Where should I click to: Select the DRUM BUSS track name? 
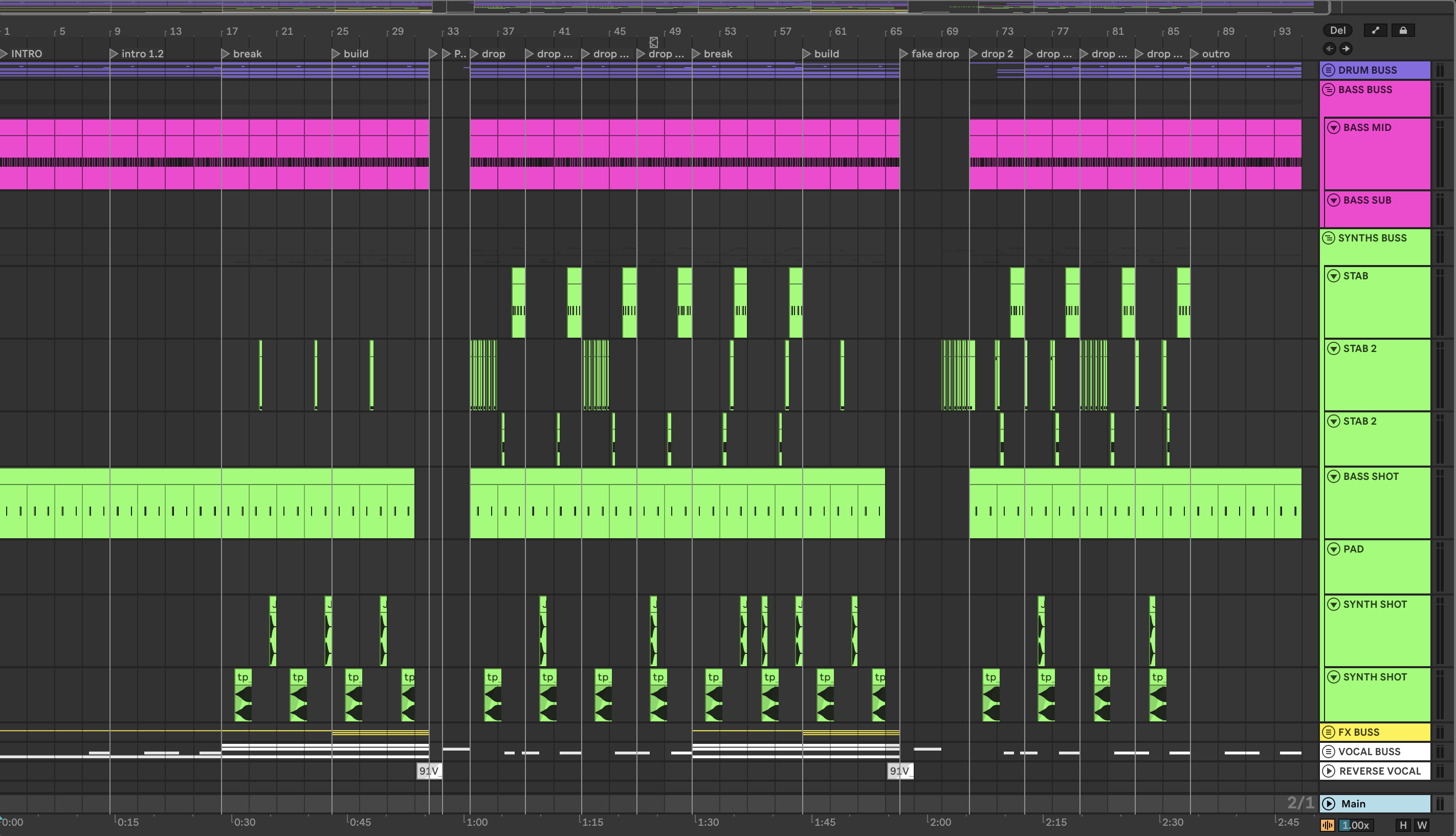pos(1367,70)
